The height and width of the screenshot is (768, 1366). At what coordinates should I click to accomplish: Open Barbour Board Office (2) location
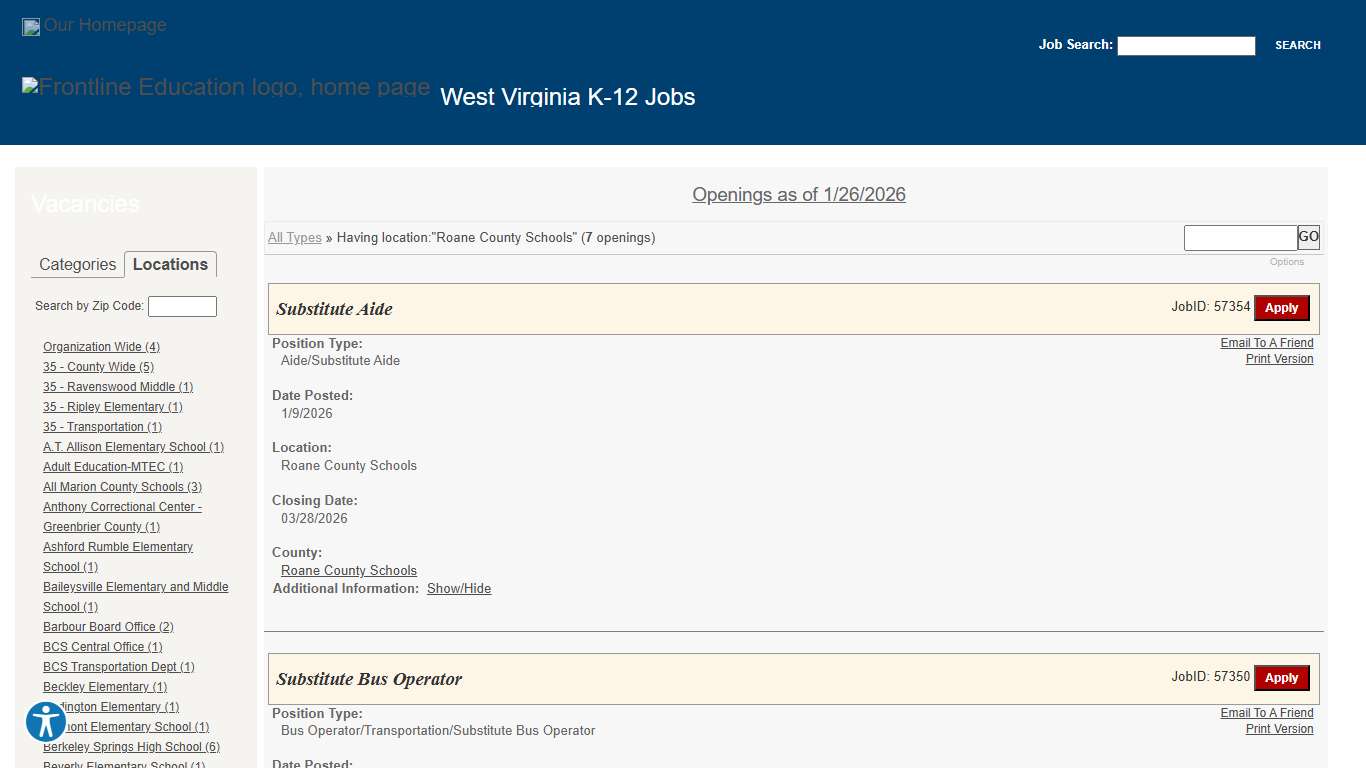[108, 627]
